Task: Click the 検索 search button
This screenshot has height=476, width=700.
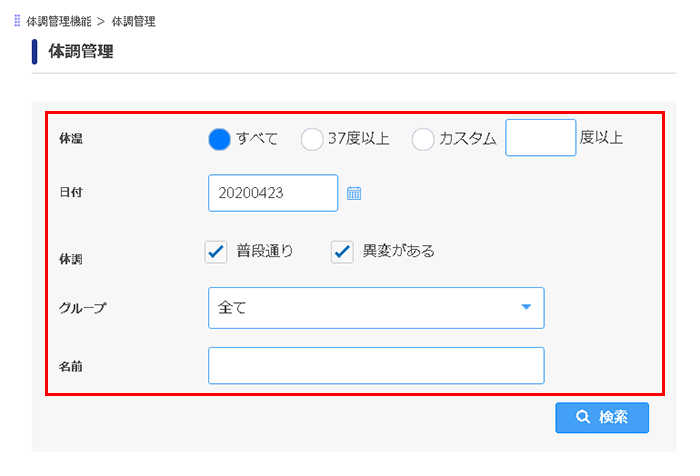Action: click(x=602, y=418)
